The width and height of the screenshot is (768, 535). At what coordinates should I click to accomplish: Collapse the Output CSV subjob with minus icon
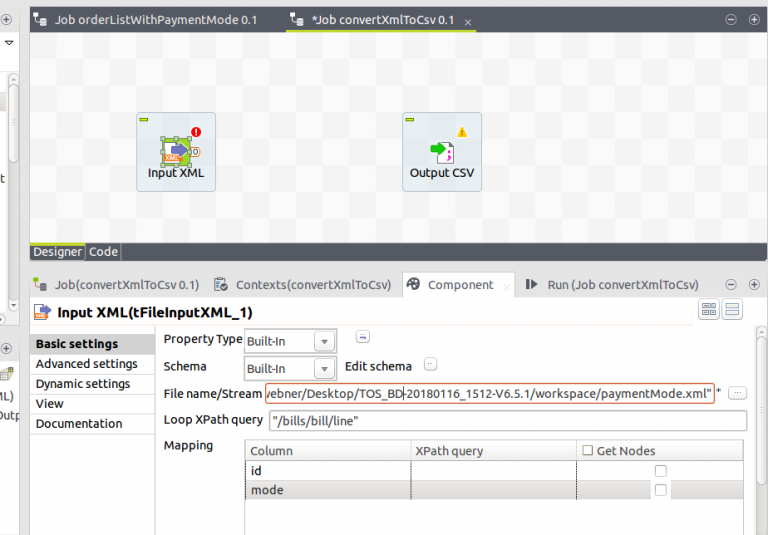(409, 120)
